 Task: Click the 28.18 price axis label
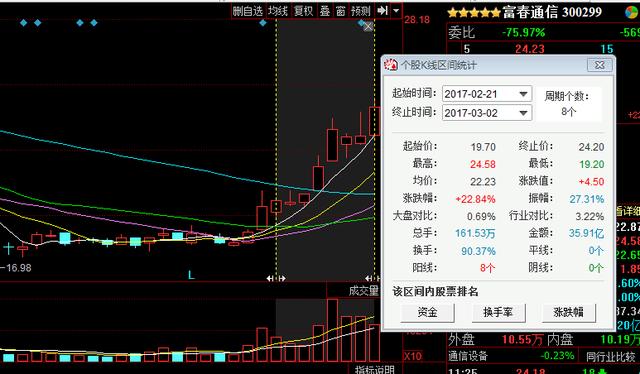click(x=417, y=19)
